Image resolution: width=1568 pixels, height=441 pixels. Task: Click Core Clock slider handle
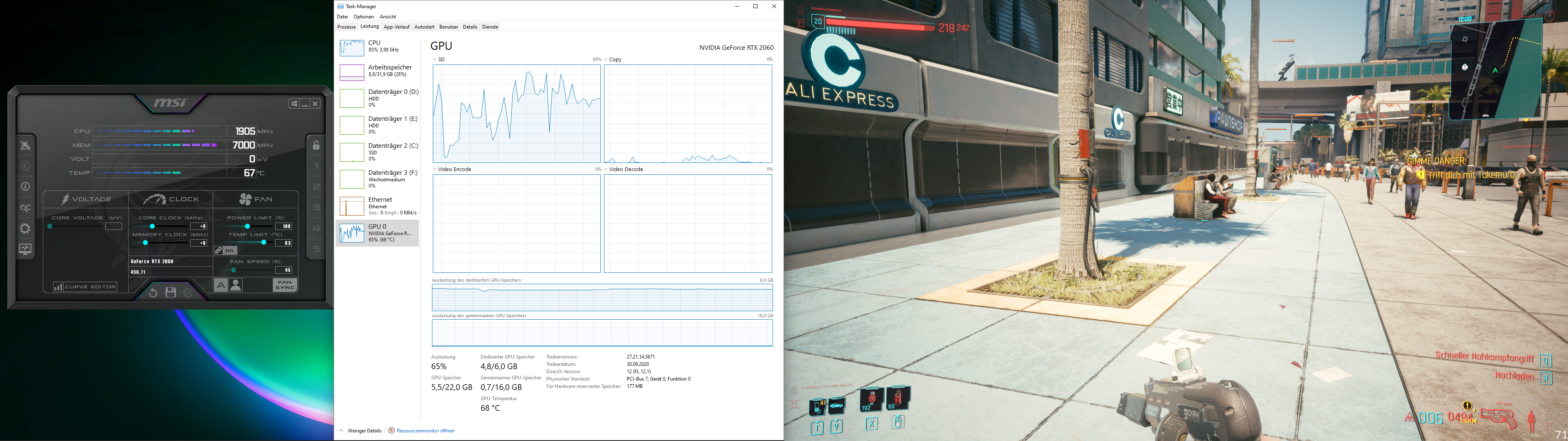(x=152, y=227)
